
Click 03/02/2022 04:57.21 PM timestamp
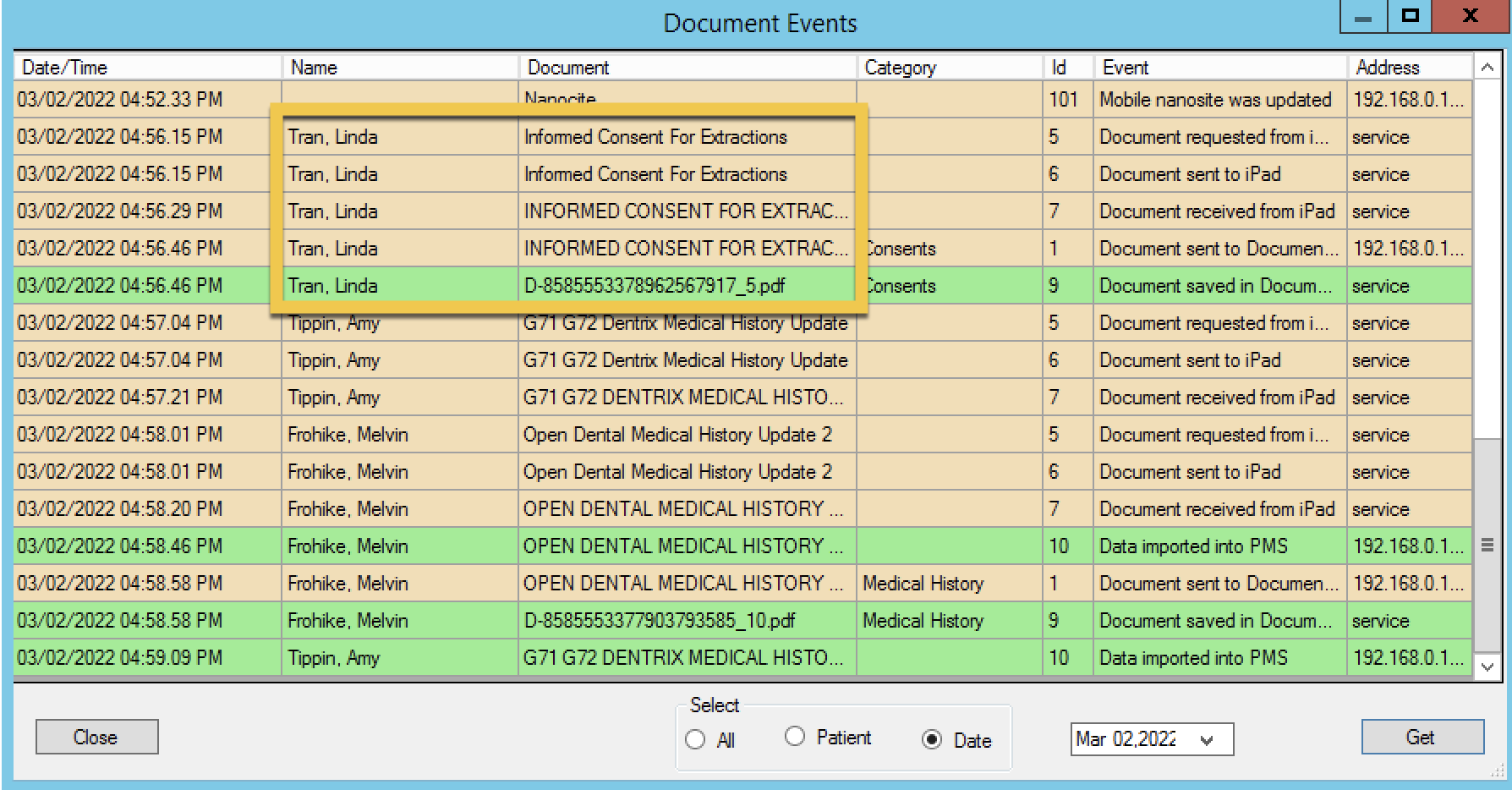tap(119, 398)
